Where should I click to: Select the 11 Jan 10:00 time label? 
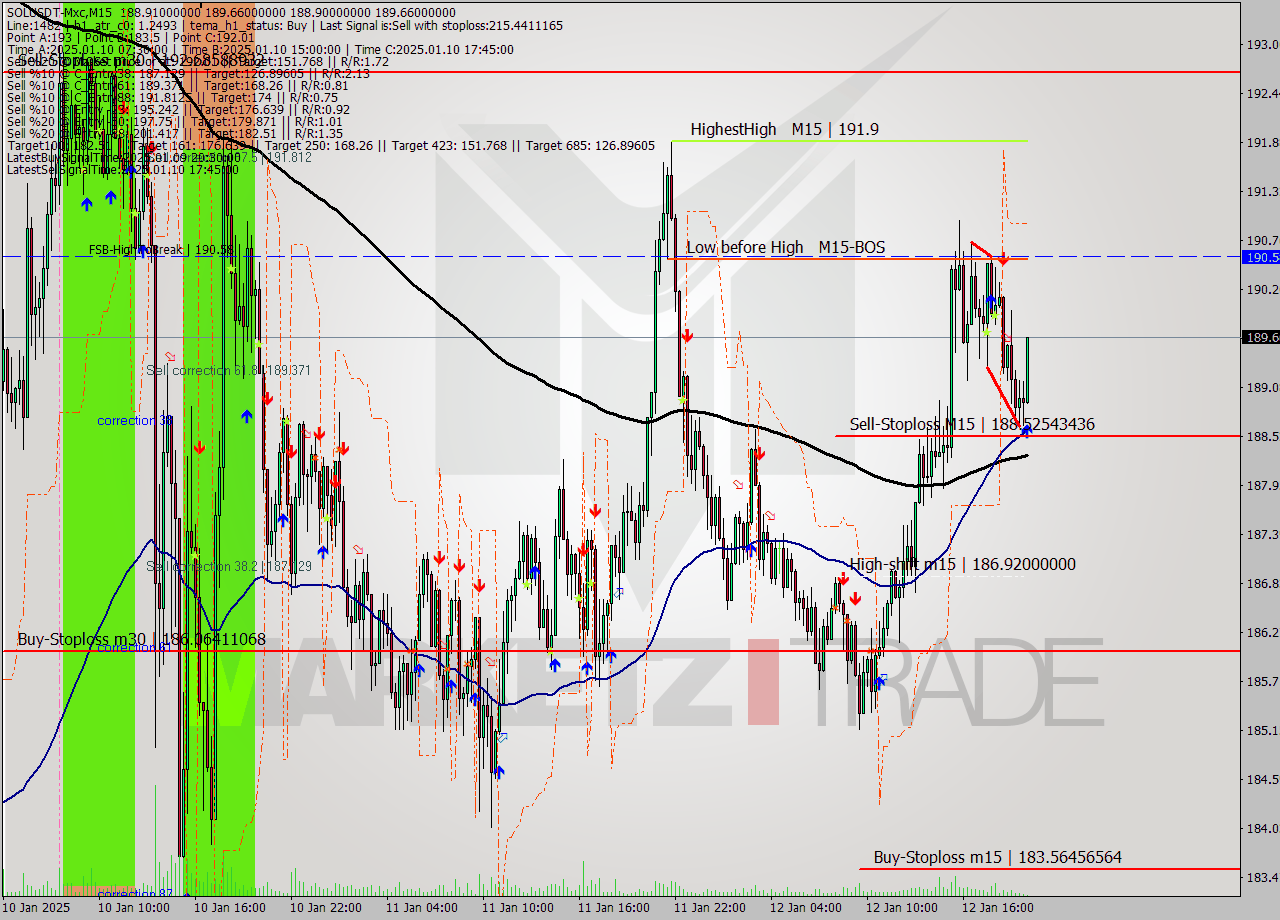517,908
